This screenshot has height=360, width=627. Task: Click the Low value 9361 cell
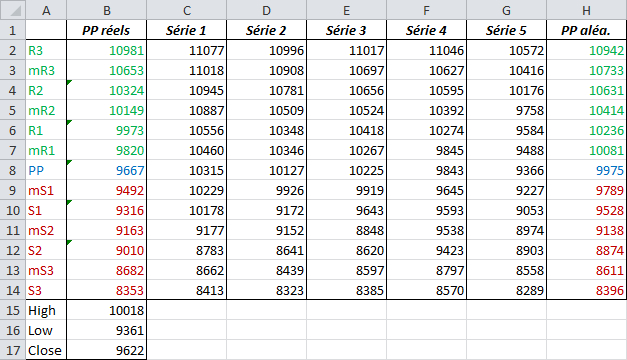pyautogui.click(x=106, y=330)
